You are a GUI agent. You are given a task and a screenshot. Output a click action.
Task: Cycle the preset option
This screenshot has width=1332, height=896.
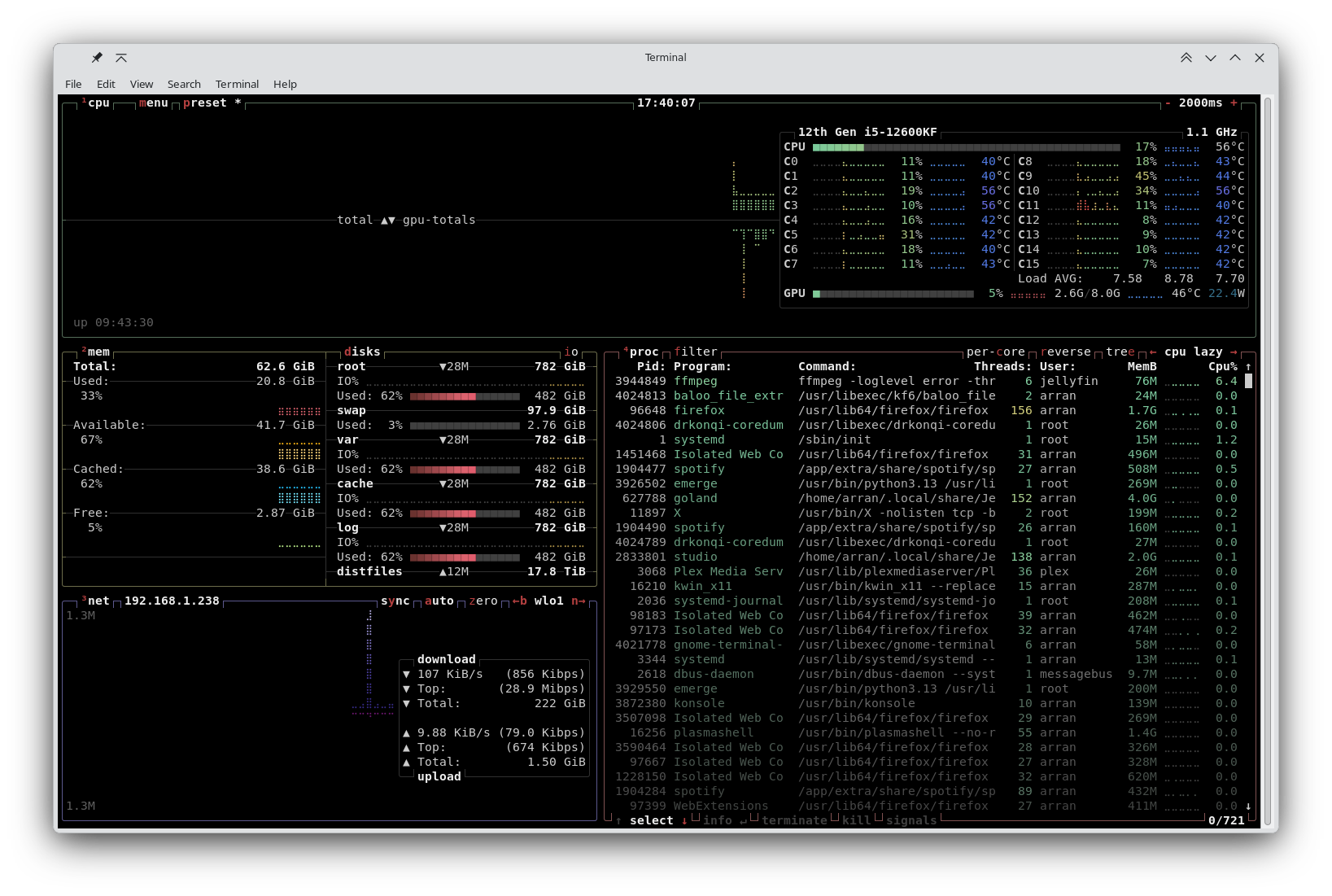pyautogui.click(x=212, y=103)
